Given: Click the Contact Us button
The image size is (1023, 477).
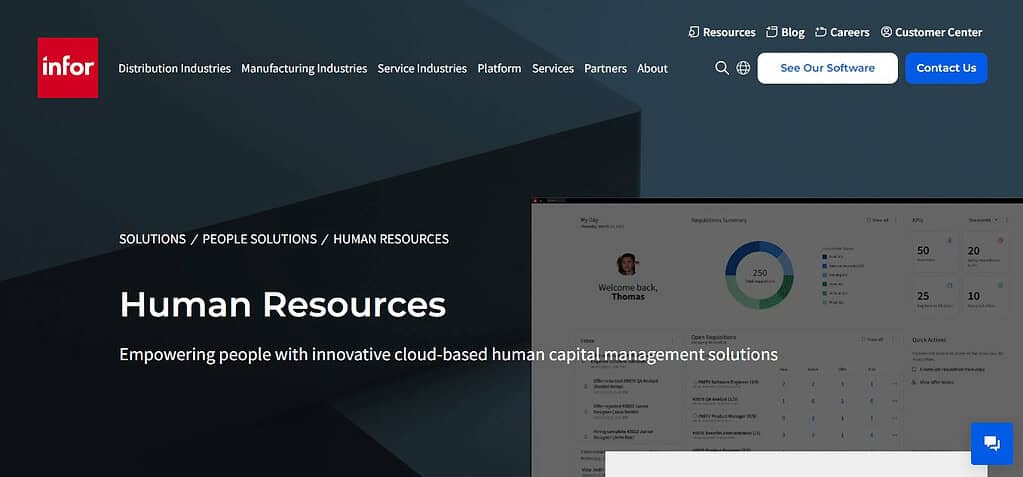Looking at the screenshot, I should coord(946,68).
